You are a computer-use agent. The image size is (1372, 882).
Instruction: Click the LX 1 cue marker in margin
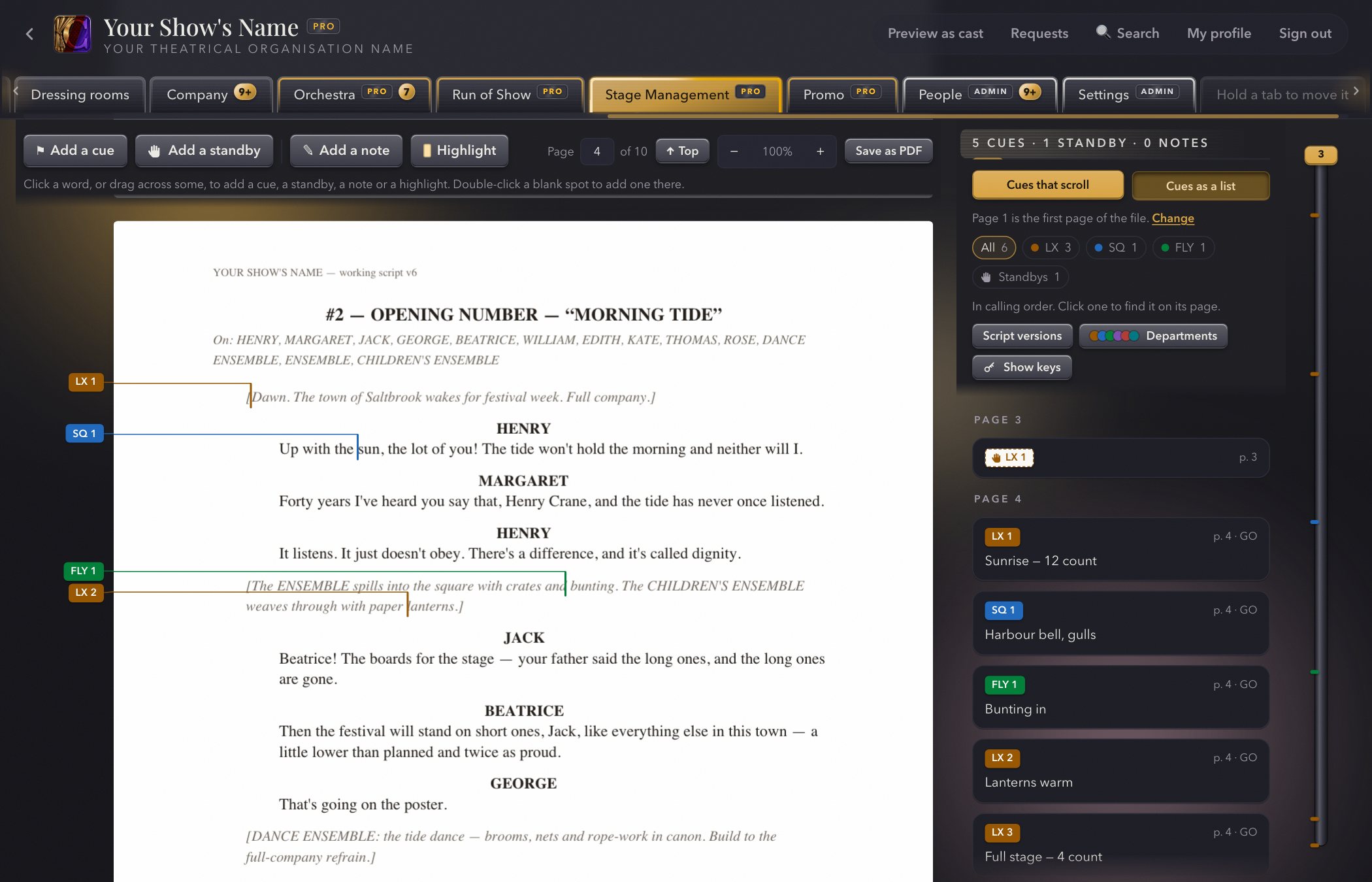[86, 382]
